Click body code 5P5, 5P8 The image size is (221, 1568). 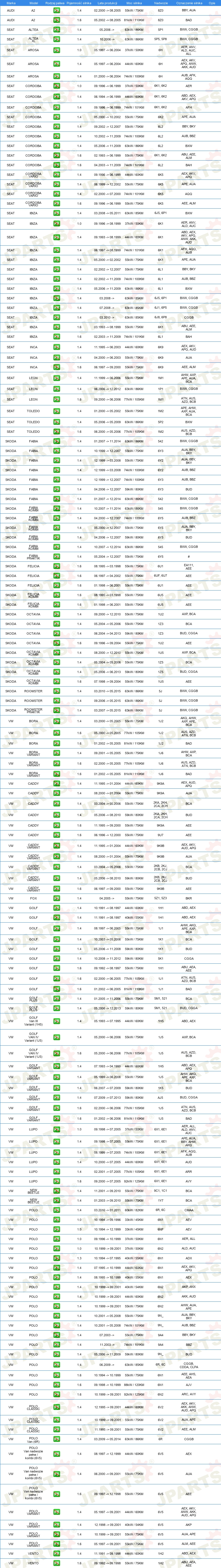point(161,39)
